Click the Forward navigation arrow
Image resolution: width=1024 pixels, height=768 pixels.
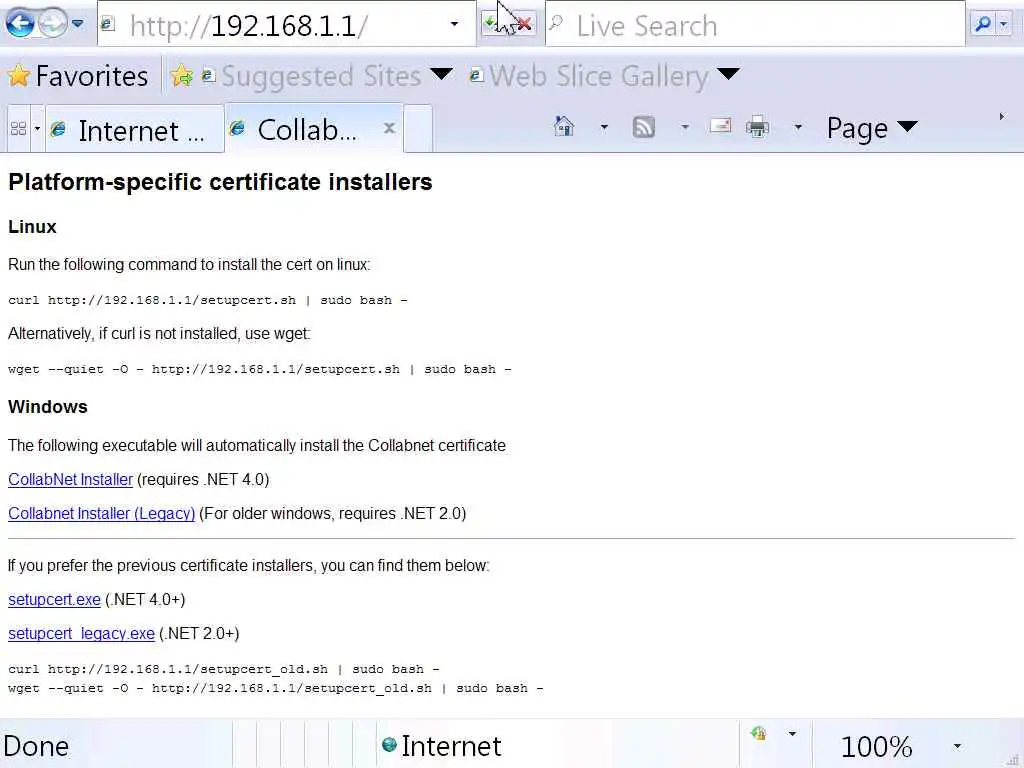52,24
